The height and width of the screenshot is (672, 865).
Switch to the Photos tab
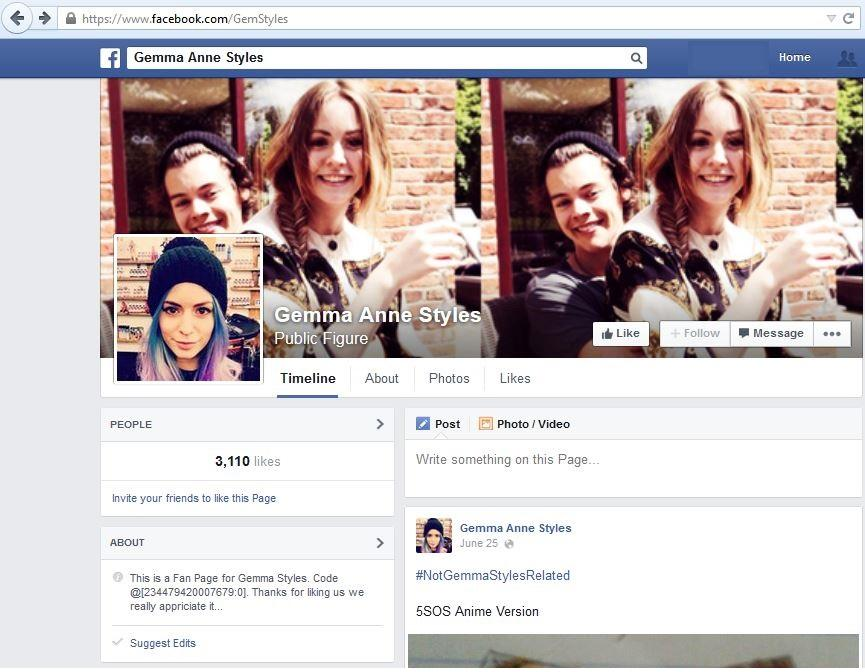(x=449, y=378)
